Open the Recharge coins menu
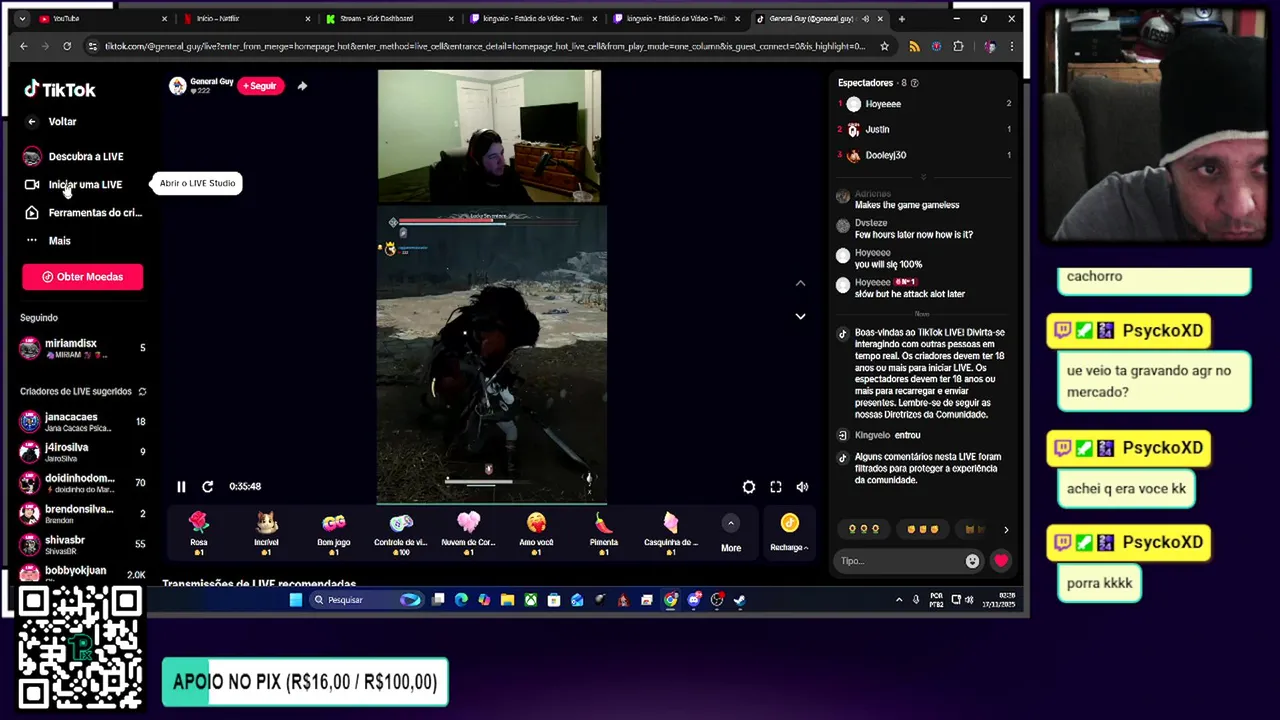The width and height of the screenshot is (1280, 720). pos(789,533)
